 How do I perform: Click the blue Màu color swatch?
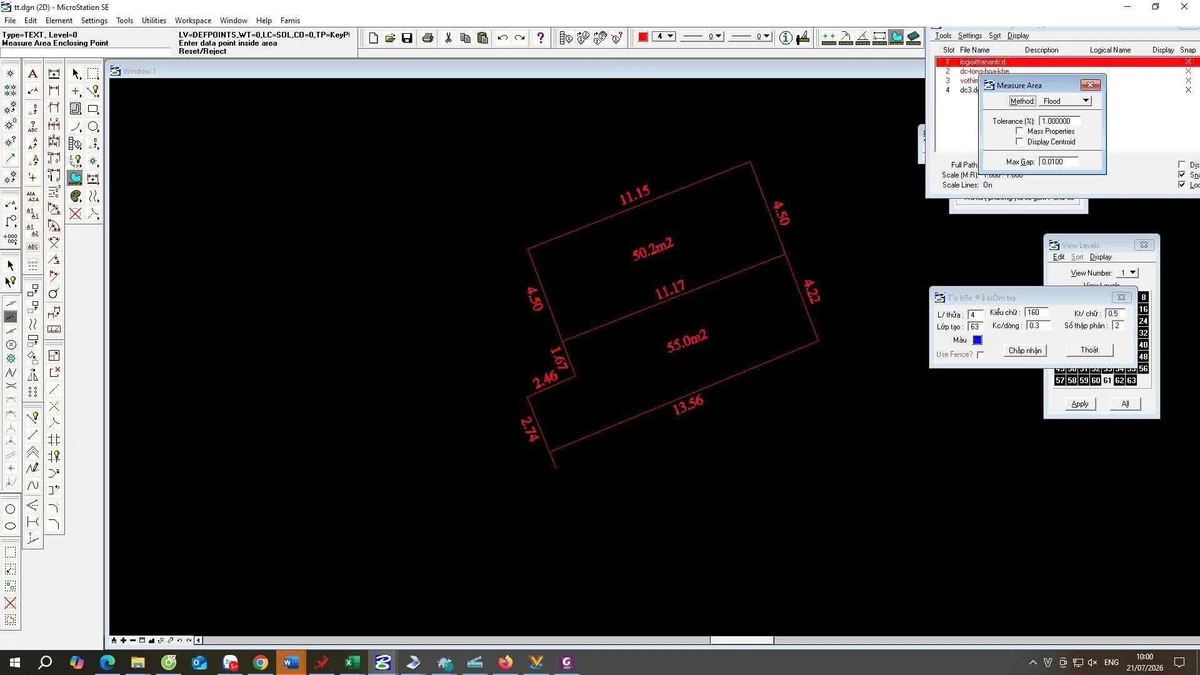pos(977,340)
